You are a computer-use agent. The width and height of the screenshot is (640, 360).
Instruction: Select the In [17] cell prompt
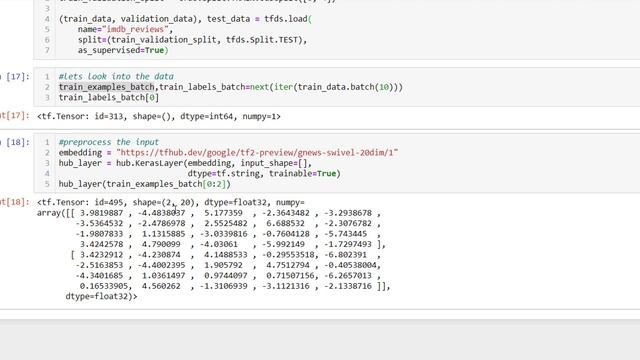[x=15, y=77]
